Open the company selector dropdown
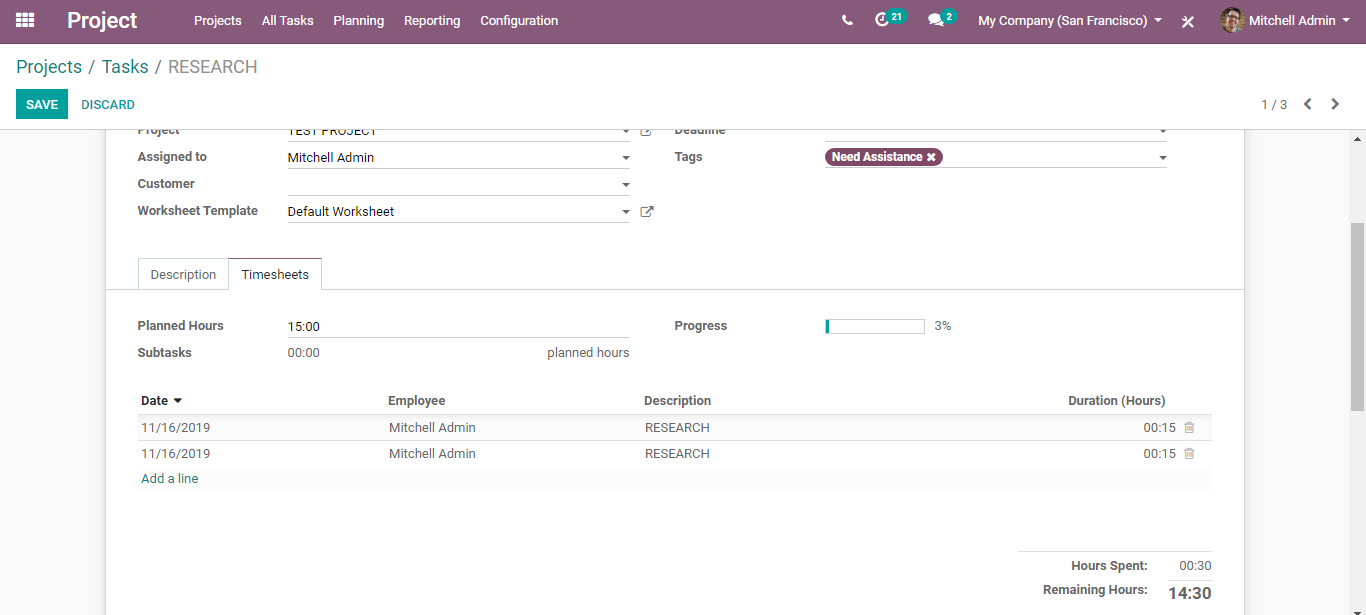 [1069, 20]
